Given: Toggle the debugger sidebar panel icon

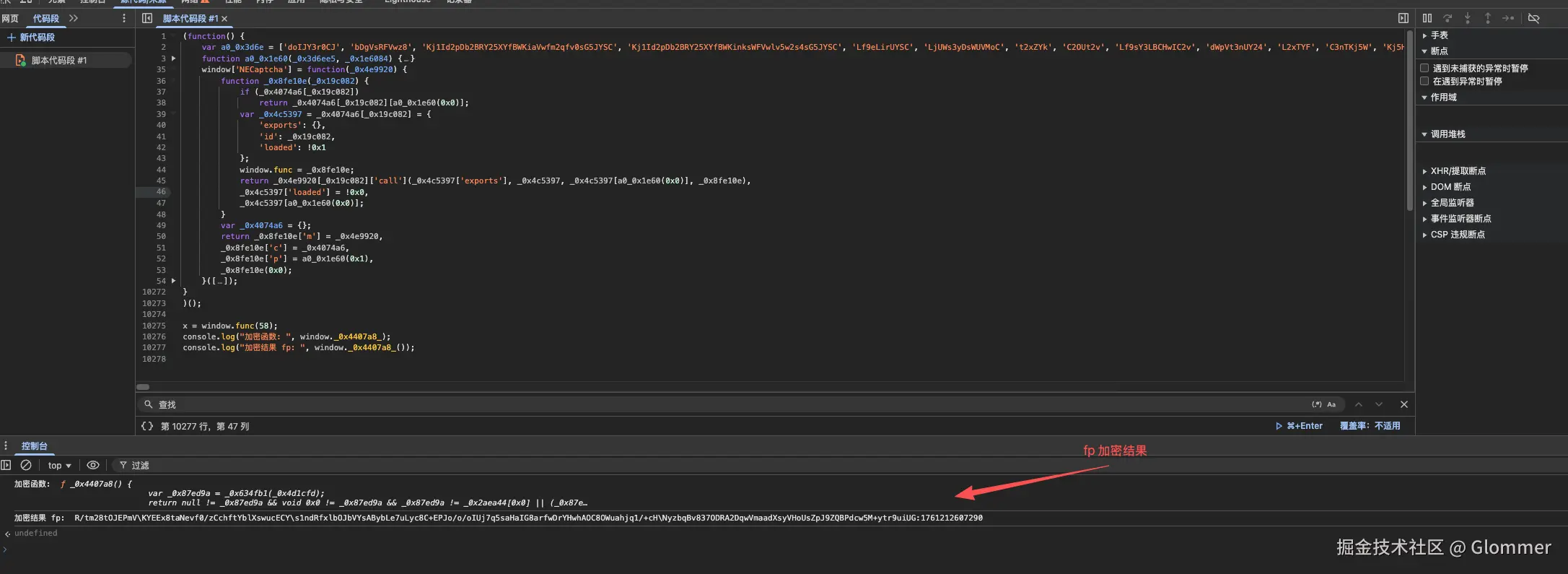Looking at the screenshot, I should (1403, 18).
